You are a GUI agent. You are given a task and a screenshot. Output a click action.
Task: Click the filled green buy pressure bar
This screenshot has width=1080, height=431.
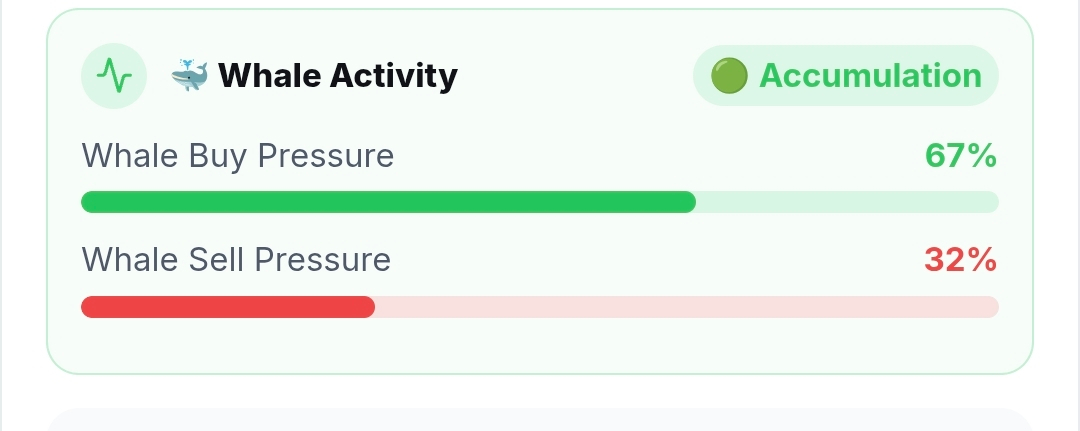tap(388, 202)
